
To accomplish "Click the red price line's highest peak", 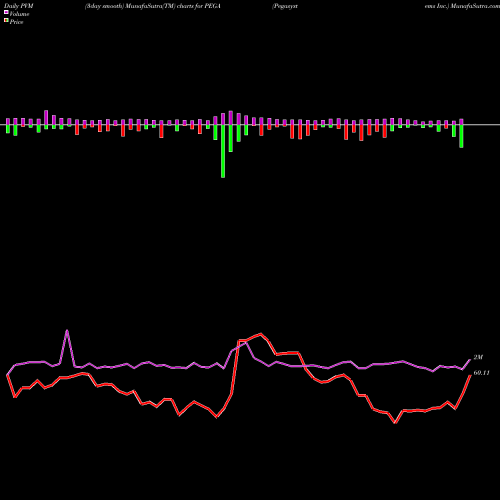I will 261,333.
